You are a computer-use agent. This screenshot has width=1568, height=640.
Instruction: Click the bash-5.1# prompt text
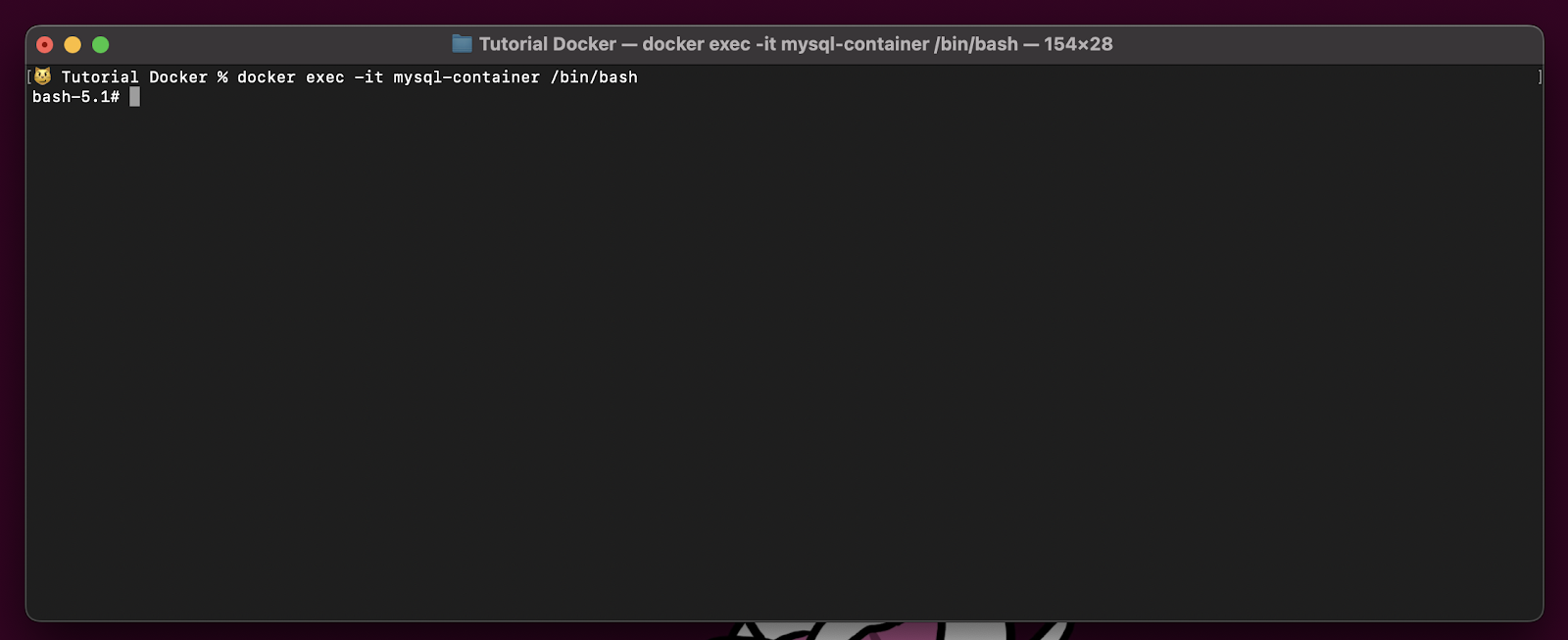(75, 97)
